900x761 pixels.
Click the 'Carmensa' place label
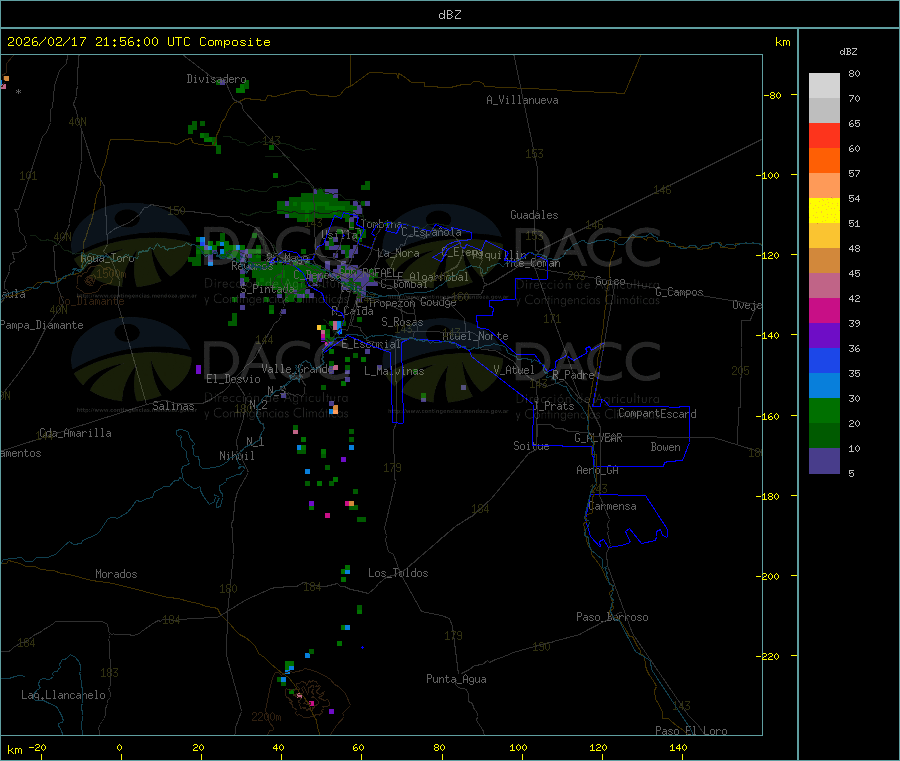point(612,506)
